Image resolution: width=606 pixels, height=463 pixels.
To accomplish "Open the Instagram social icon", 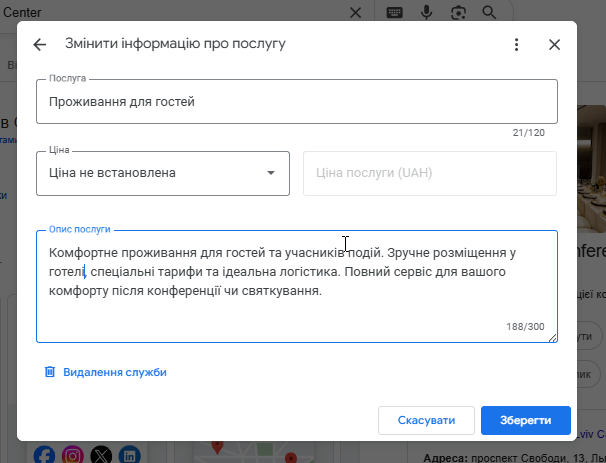I will tap(73, 455).
